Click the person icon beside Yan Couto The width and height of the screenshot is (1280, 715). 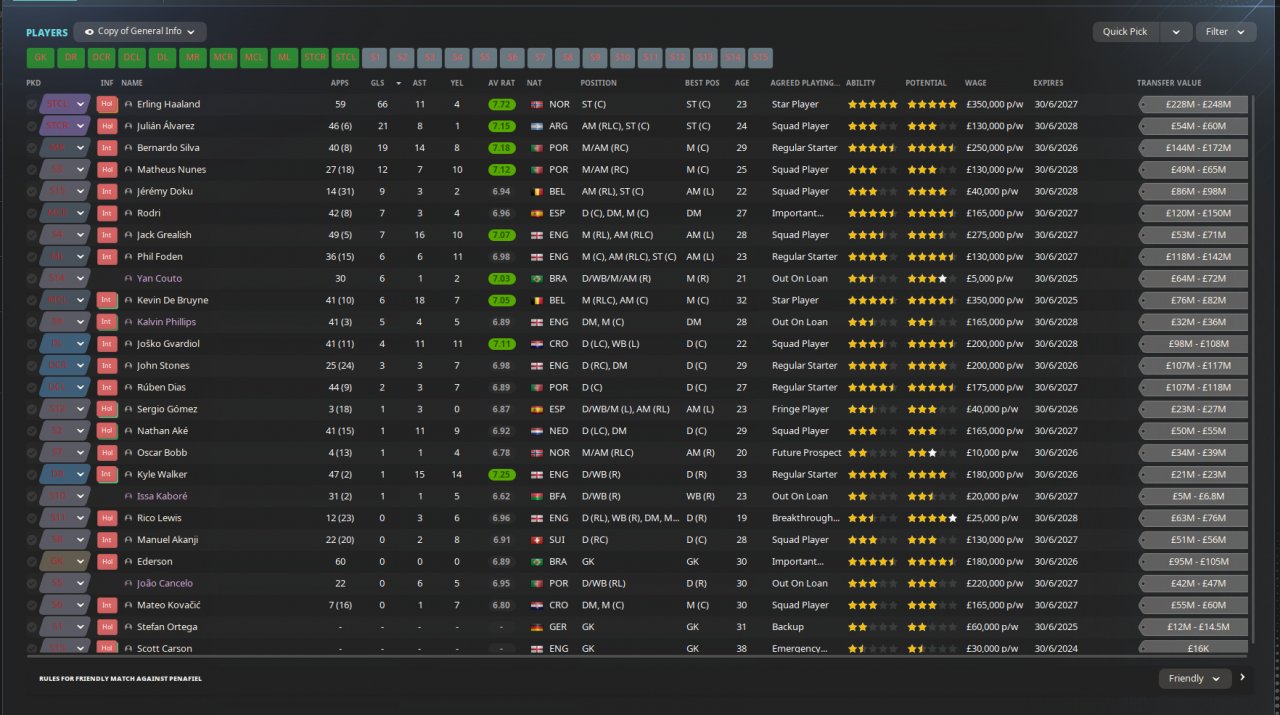click(x=128, y=278)
